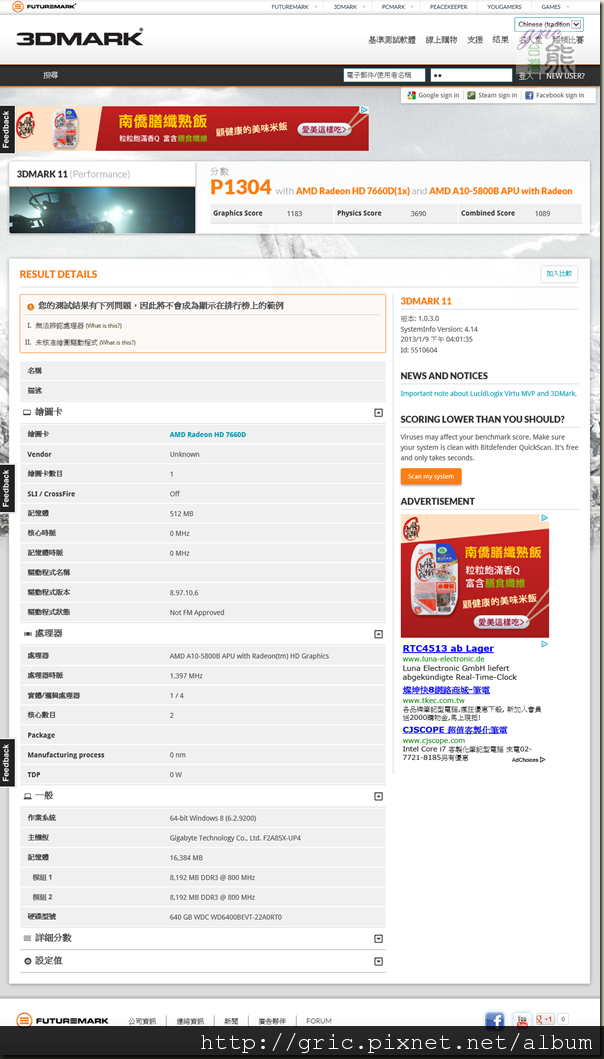Click AdChoices icon on top banner ad

363,110
